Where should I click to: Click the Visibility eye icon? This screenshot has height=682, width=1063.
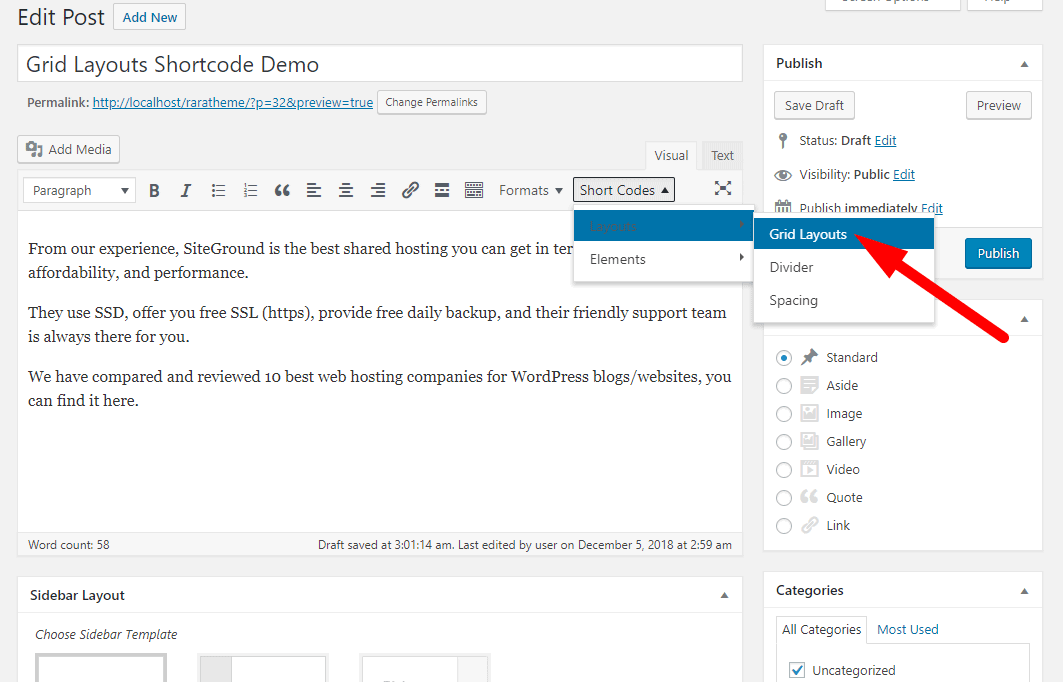tap(783, 175)
